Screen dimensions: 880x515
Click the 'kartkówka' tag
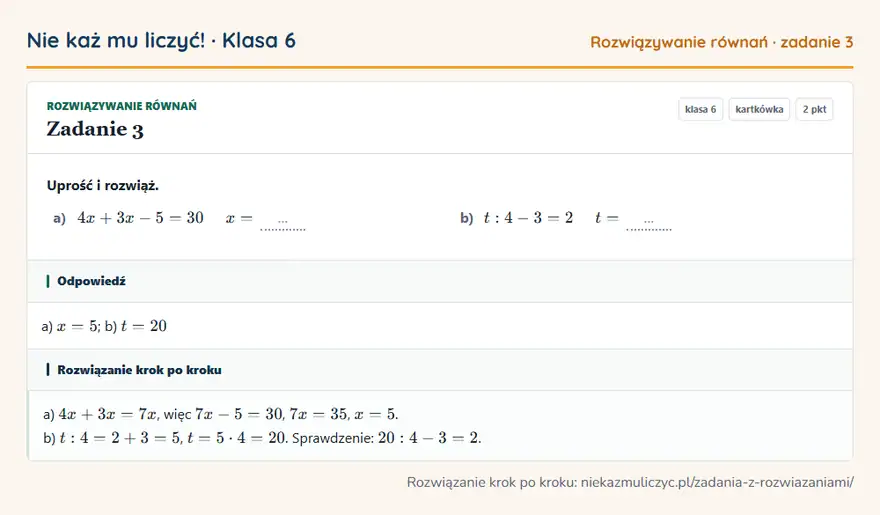click(759, 109)
